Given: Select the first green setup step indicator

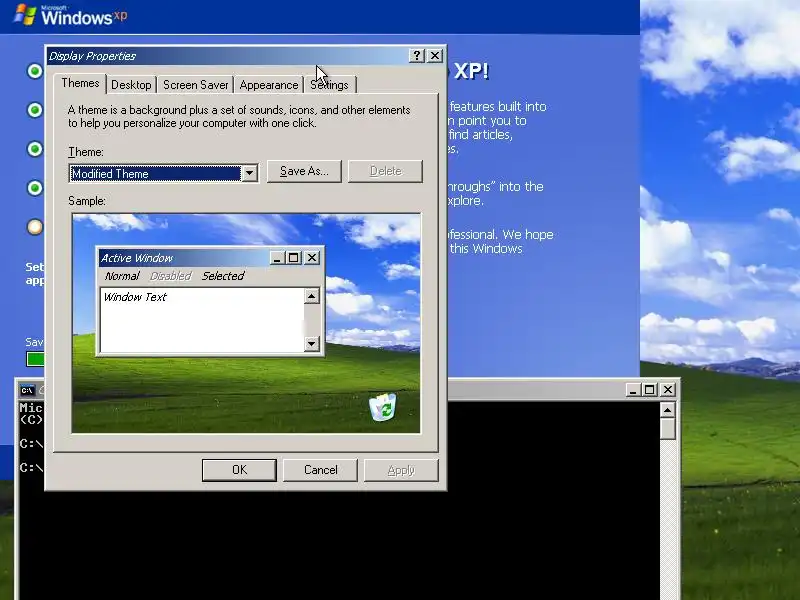Looking at the screenshot, I should pyautogui.click(x=35, y=71).
